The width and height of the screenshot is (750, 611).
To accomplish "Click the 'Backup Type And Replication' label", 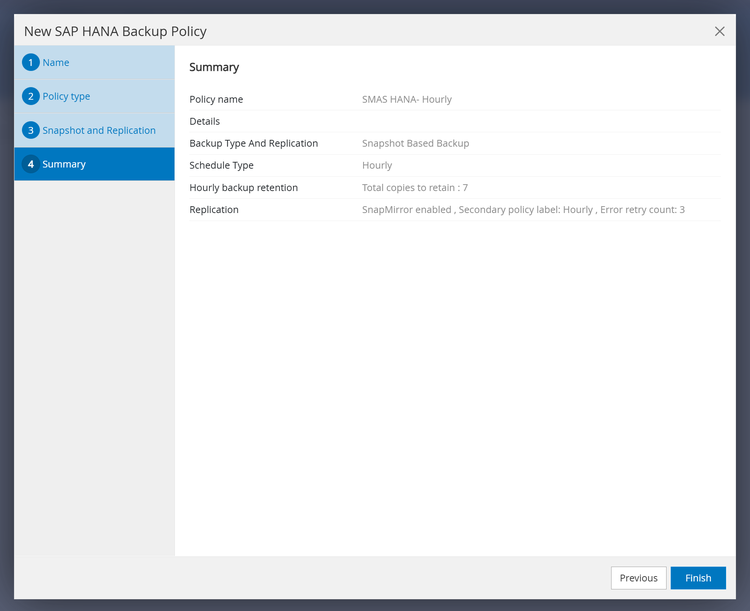I will point(254,144).
